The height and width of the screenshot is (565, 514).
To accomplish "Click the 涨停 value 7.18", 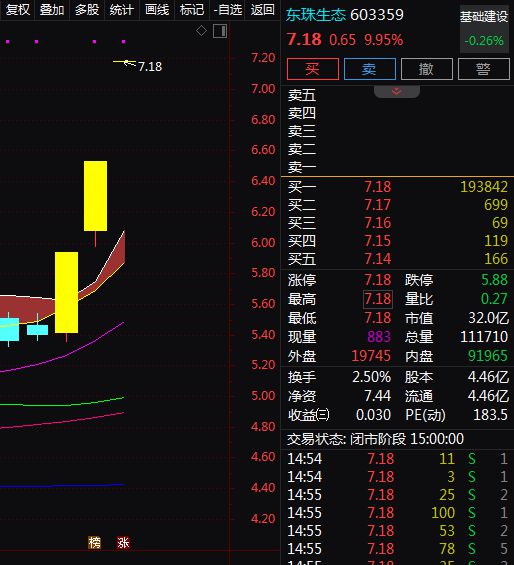I will tap(377, 280).
